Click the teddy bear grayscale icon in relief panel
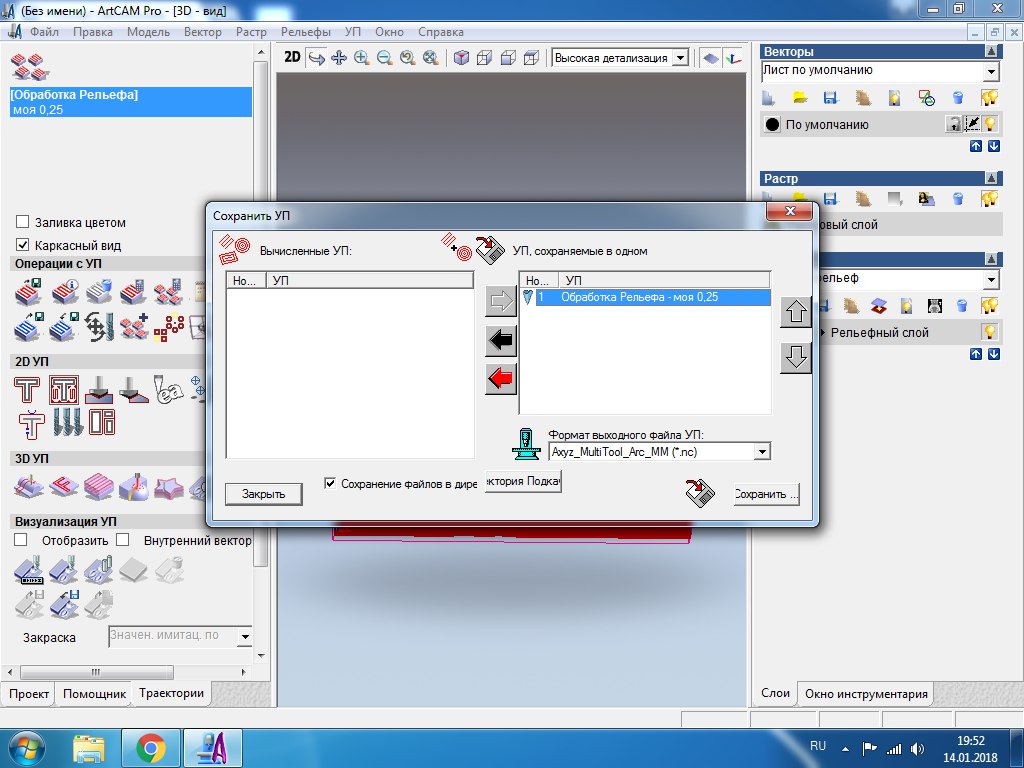1024x768 pixels. (935, 305)
